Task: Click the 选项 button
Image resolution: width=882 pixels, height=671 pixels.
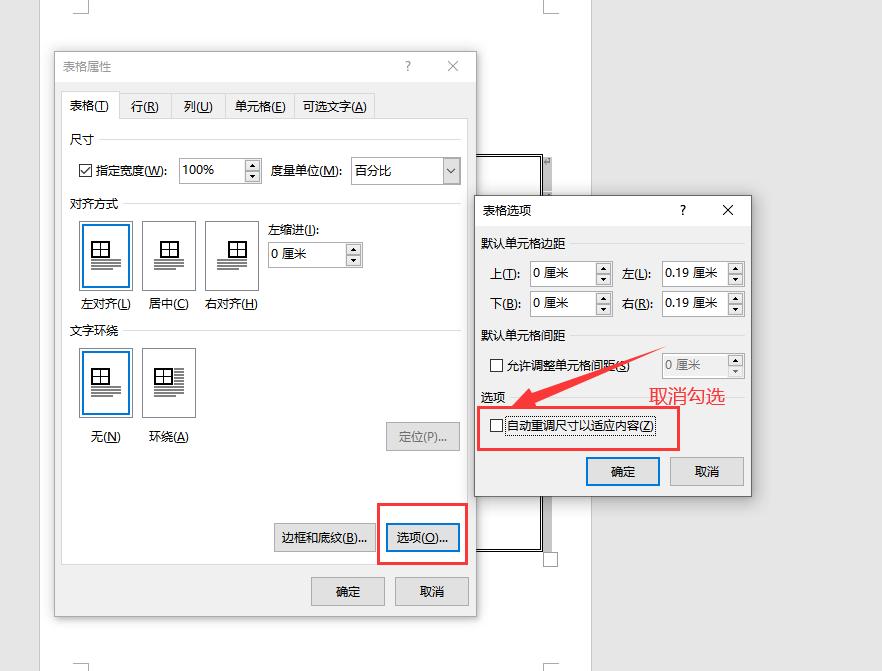Action: point(422,537)
